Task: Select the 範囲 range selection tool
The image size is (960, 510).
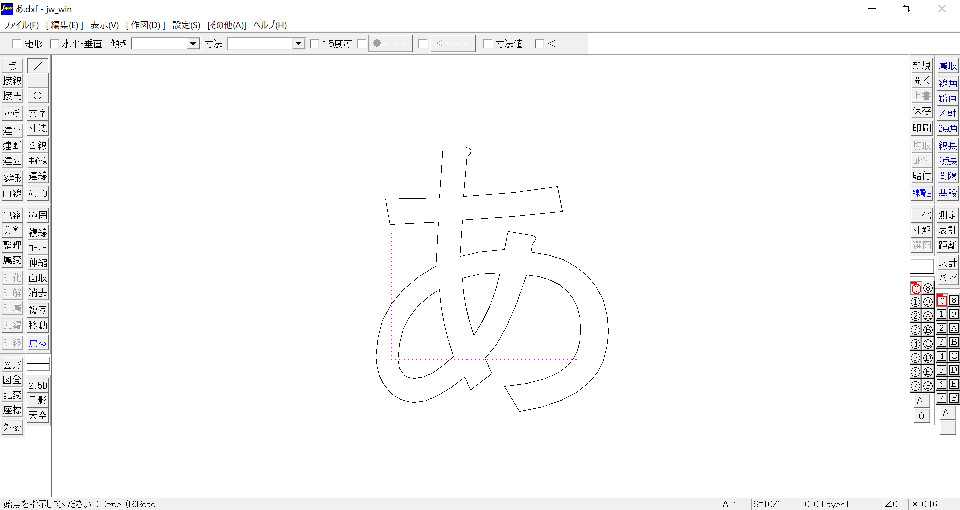Action: click(38, 215)
